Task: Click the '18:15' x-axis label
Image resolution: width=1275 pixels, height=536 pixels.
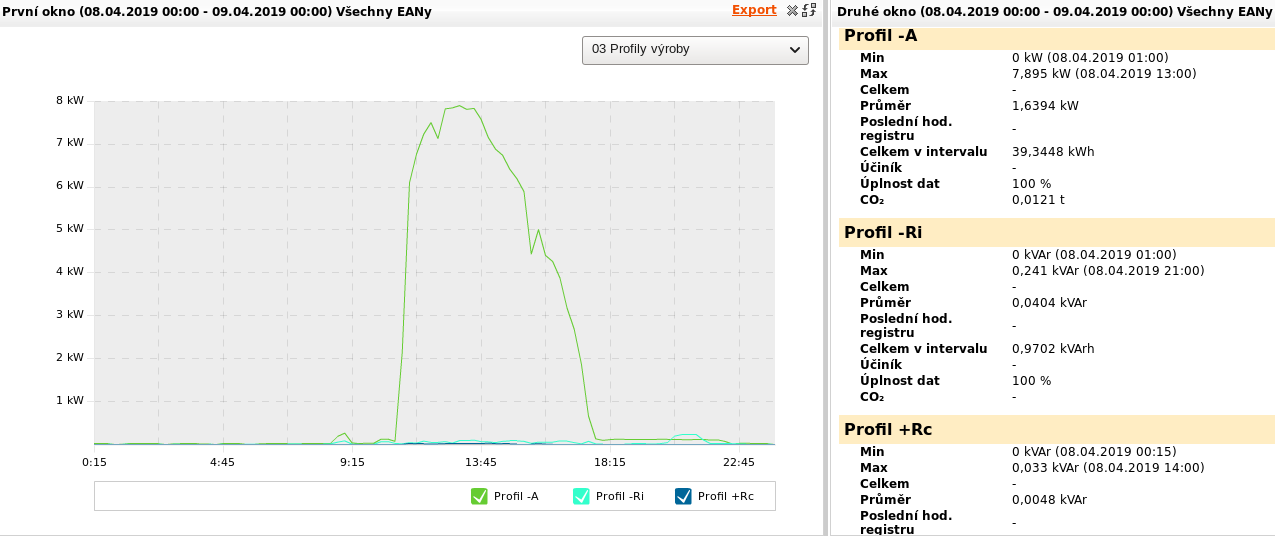Action: [609, 462]
